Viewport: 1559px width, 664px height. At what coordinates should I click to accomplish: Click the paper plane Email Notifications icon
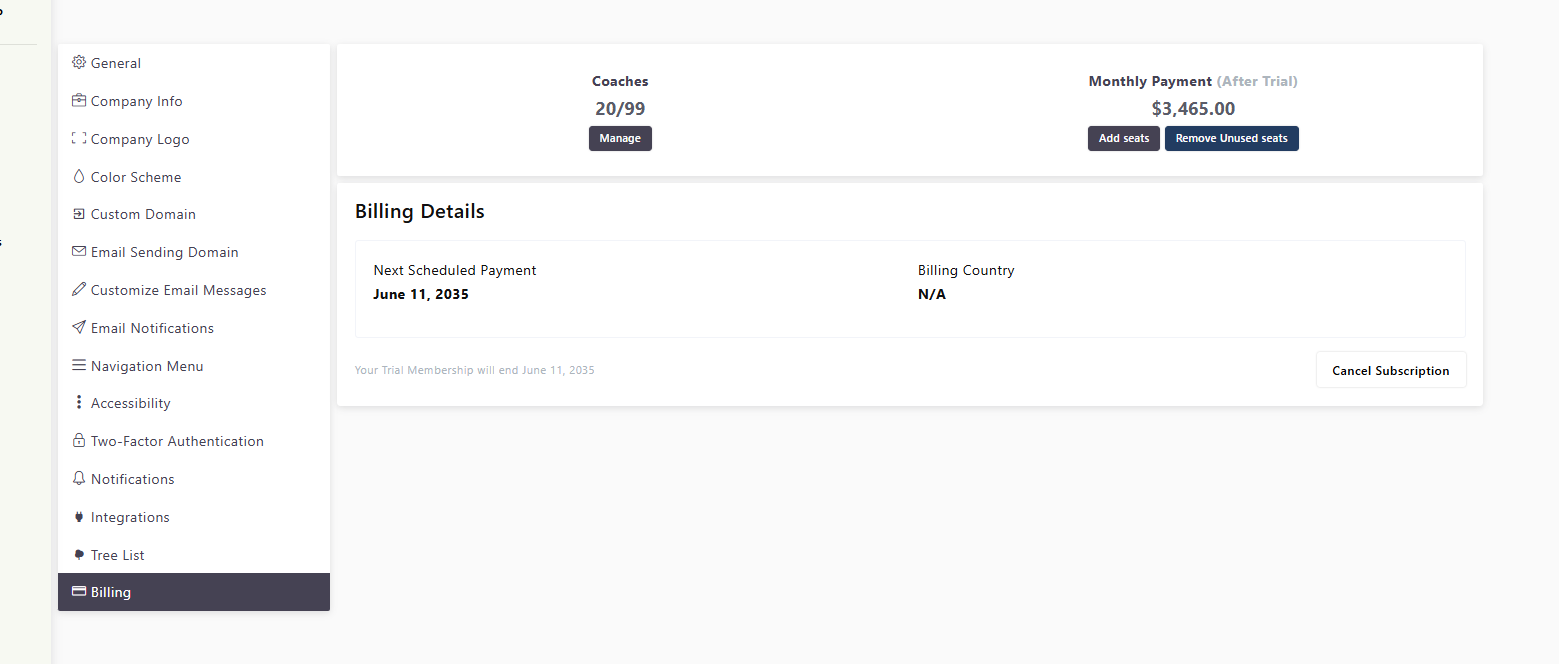79,328
